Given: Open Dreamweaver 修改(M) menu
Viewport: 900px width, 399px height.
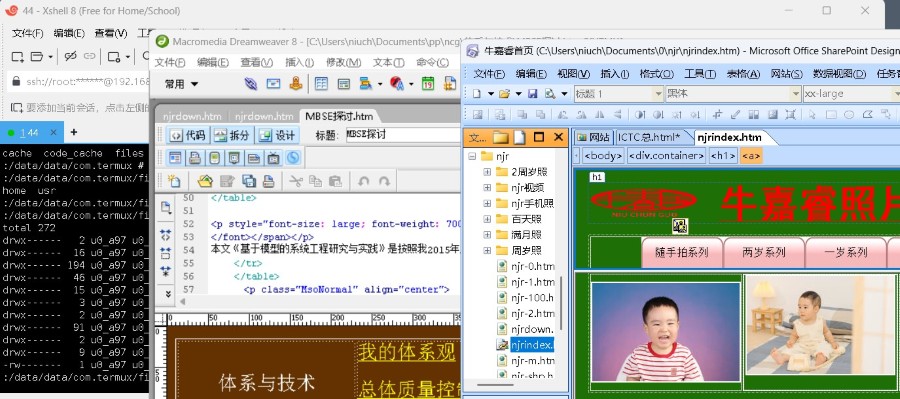Looking at the screenshot, I should (343, 62).
